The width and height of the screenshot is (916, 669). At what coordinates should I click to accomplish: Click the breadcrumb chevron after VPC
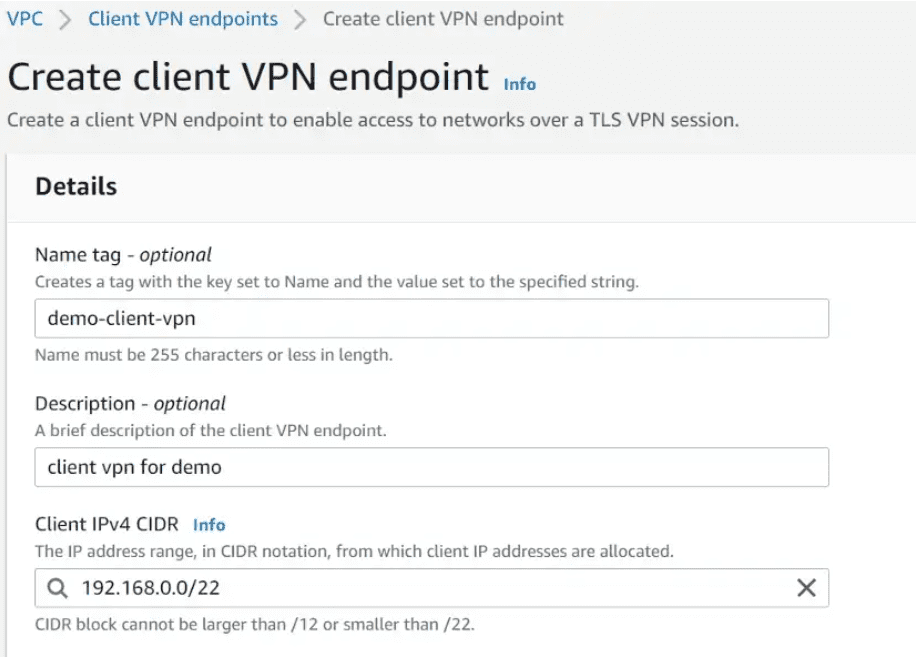point(65,19)
